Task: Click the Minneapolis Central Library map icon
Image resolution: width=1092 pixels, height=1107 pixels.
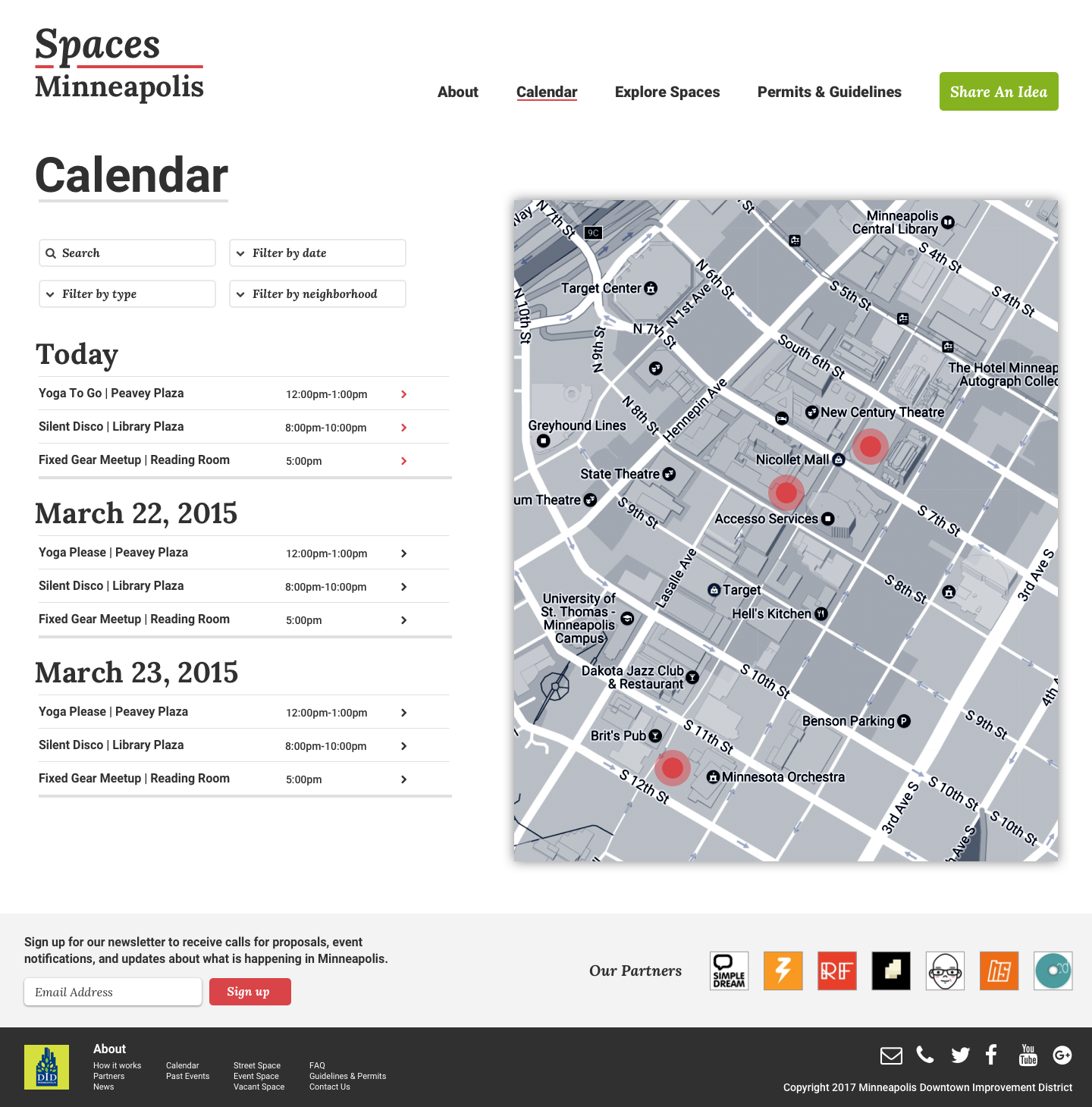Action: pyautogui.click(x=948, y=222)
